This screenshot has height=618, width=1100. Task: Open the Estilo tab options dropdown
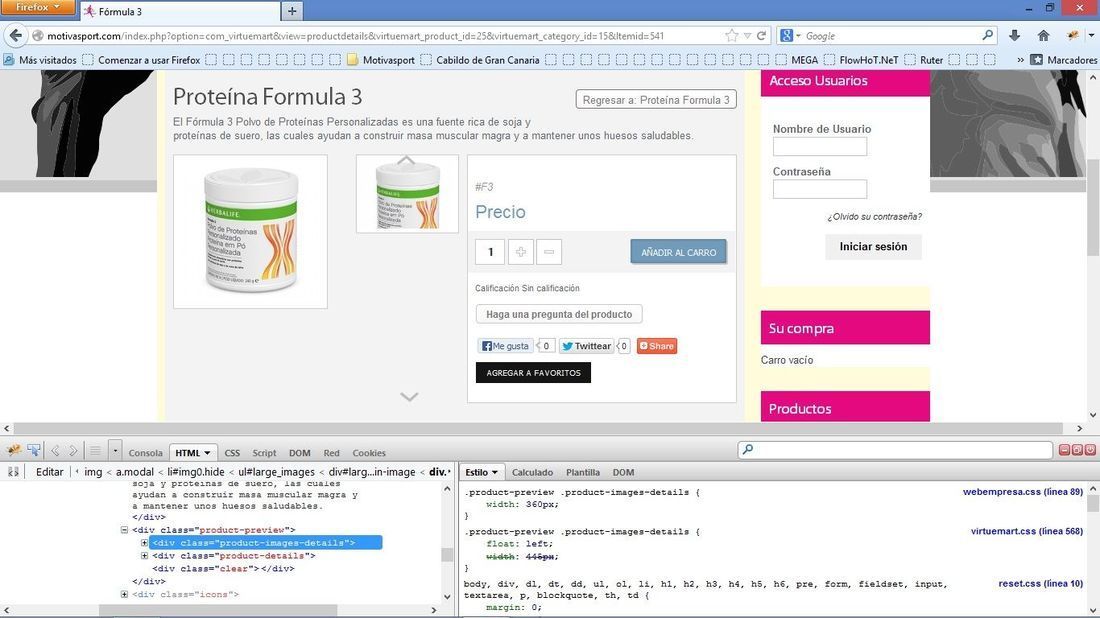495,473
